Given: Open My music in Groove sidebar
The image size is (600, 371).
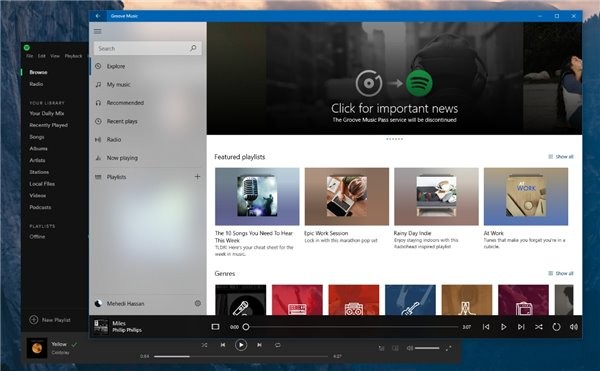Looking at the screenshot, I should (148, 85).
